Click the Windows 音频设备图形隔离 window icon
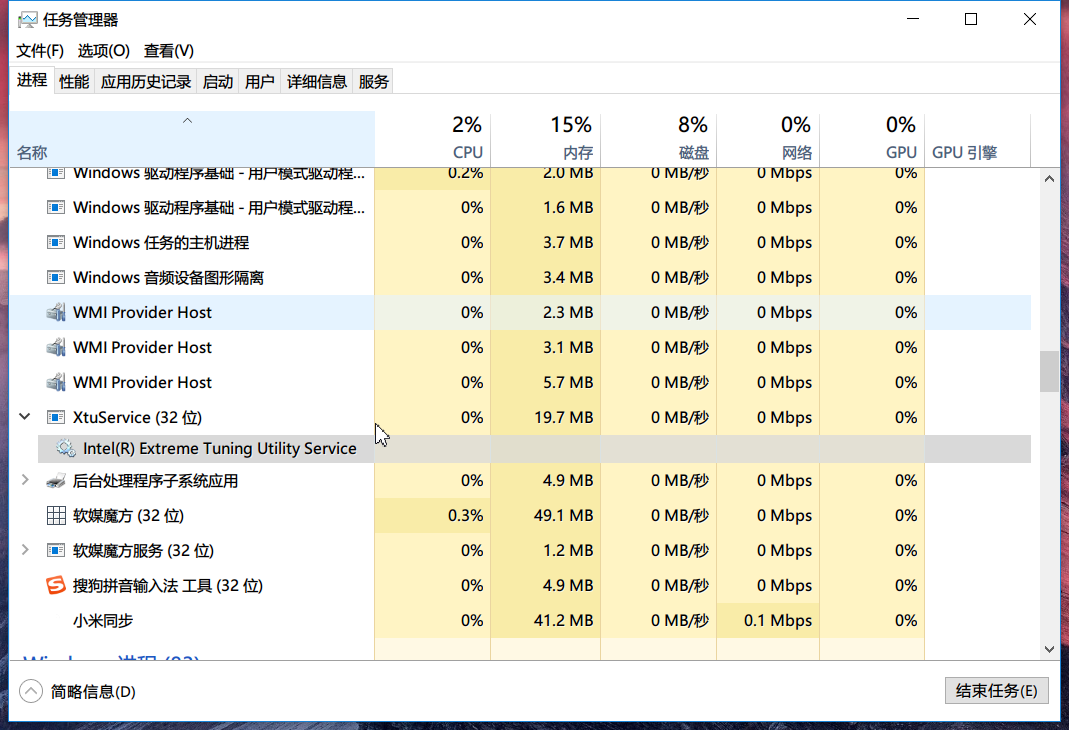The image size is (1069, 730). point(55,277)
